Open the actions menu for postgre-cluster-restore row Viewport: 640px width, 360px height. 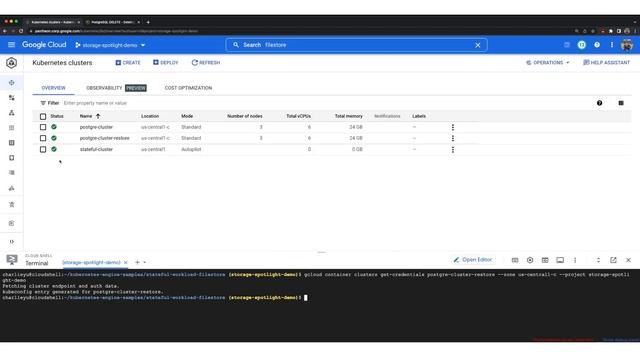click(453, 138)
